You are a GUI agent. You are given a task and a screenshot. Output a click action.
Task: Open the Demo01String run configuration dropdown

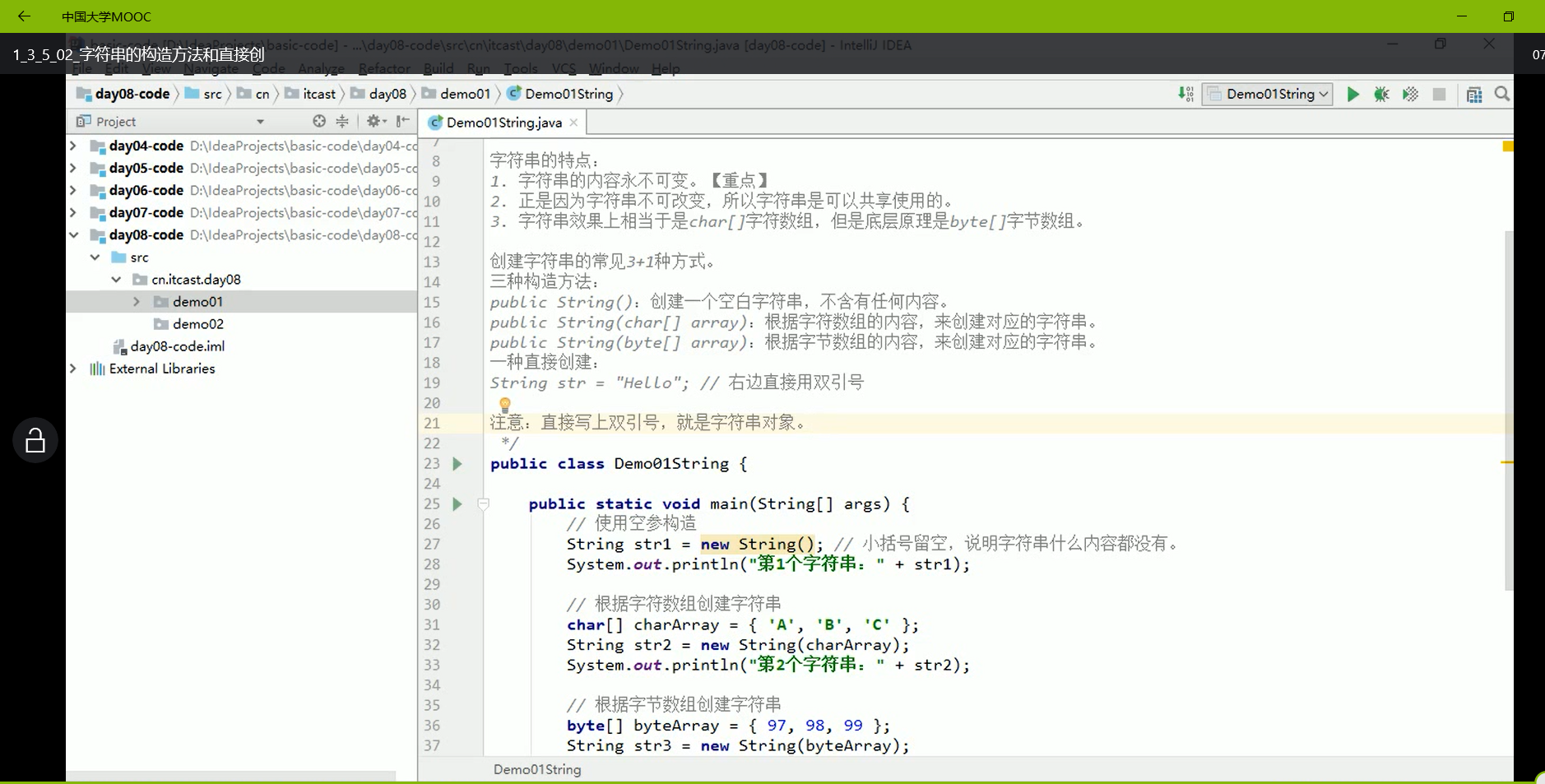click(x=1267, y=94)
